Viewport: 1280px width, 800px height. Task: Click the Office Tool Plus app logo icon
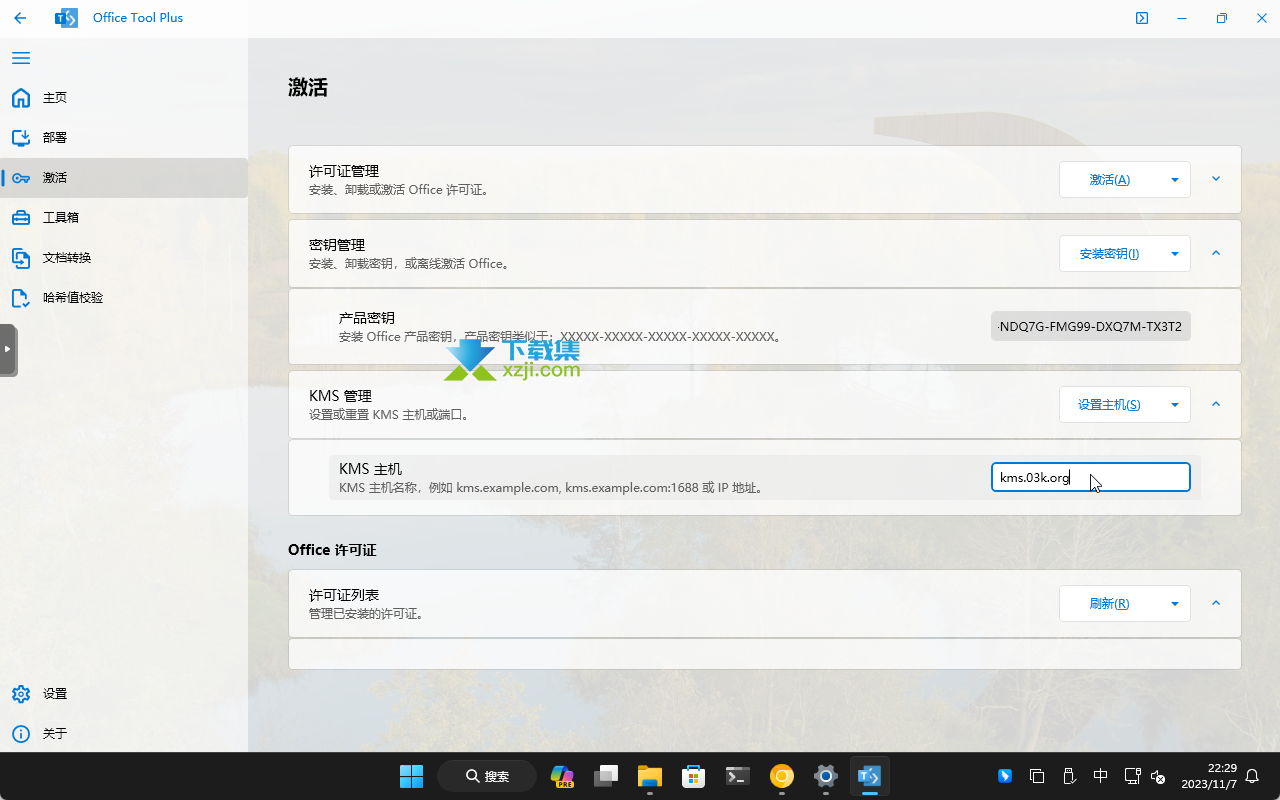tap(66, 18)
